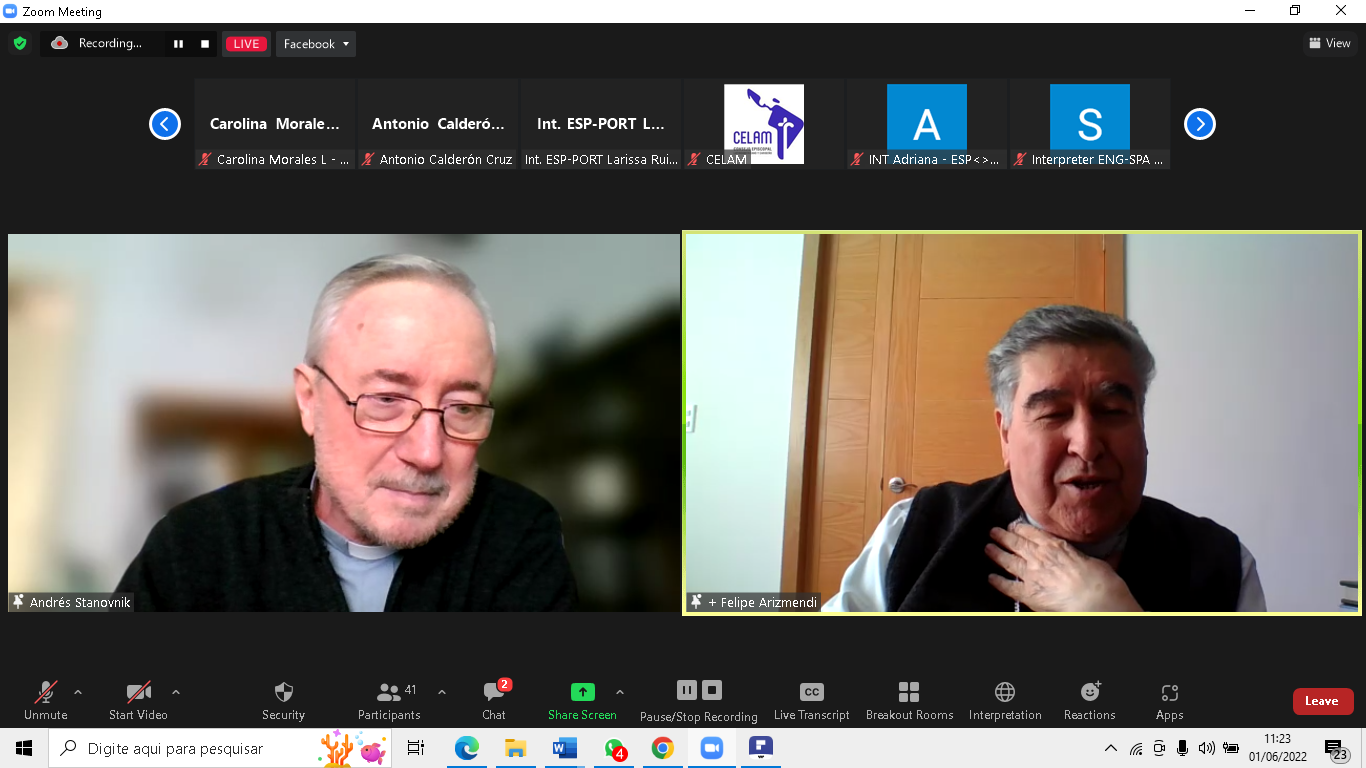Open the Facebook live stream dropdown
Screen dimensions: 1366x768
click(316, 44)
